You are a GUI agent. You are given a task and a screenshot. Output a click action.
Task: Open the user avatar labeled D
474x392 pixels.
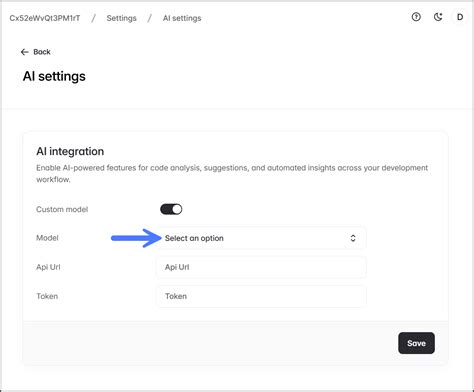(x=460, y=17)
